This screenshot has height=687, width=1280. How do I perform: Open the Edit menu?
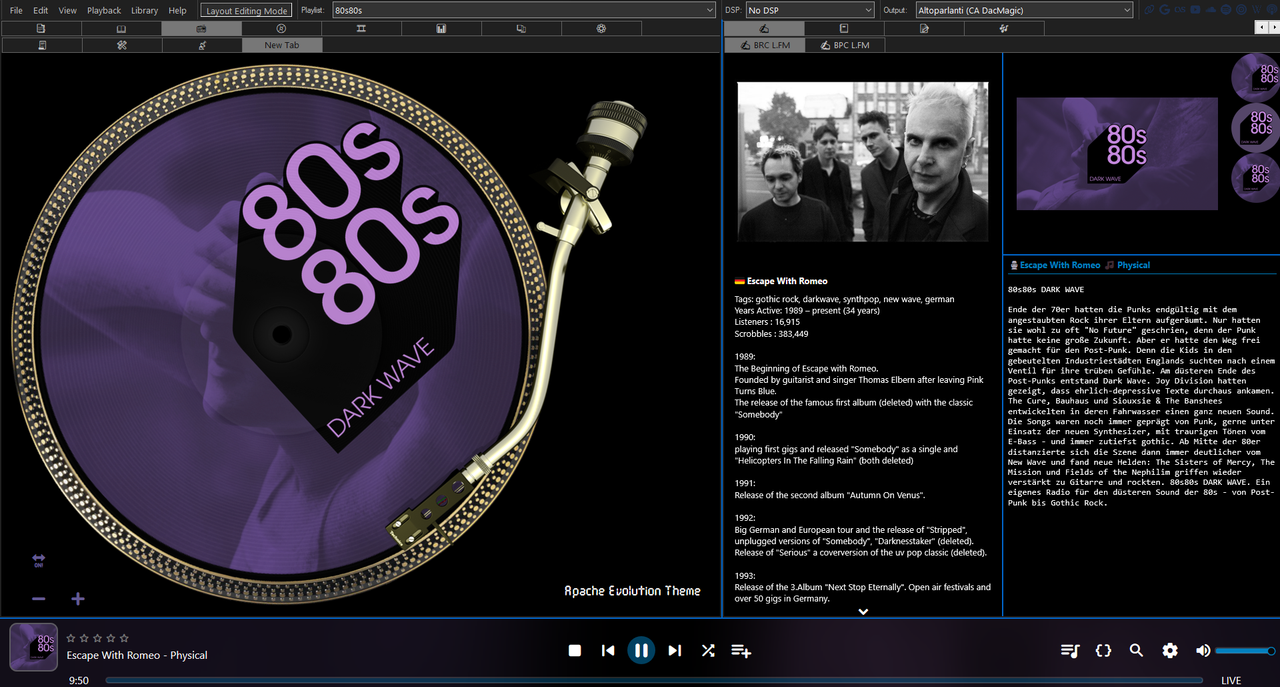click(41, 10)
